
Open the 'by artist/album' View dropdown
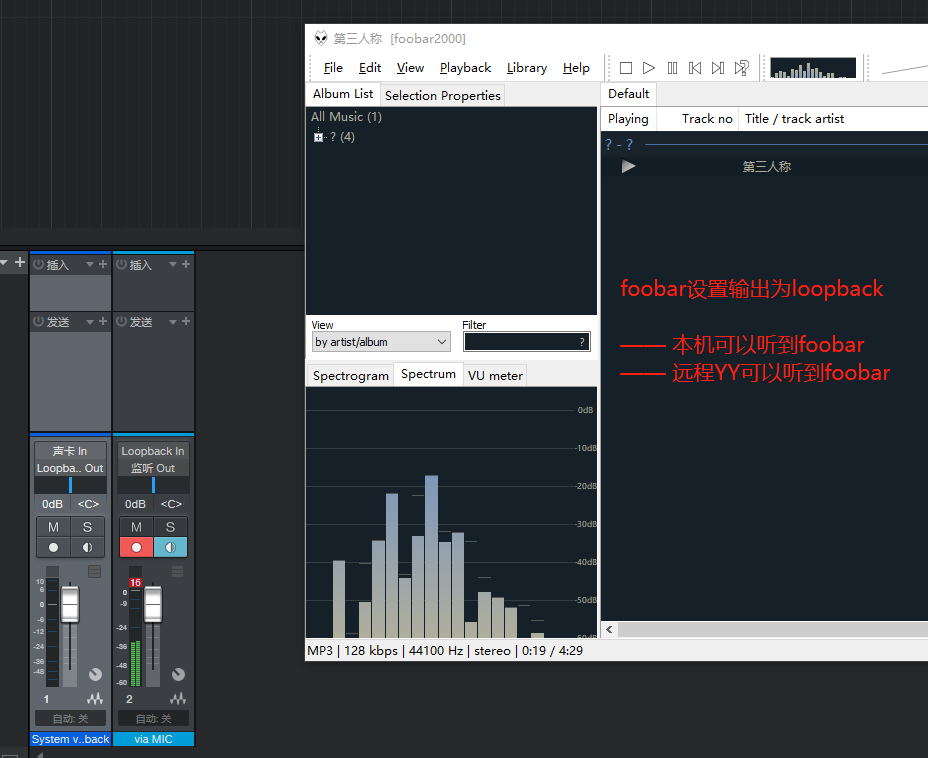point(381,342)
